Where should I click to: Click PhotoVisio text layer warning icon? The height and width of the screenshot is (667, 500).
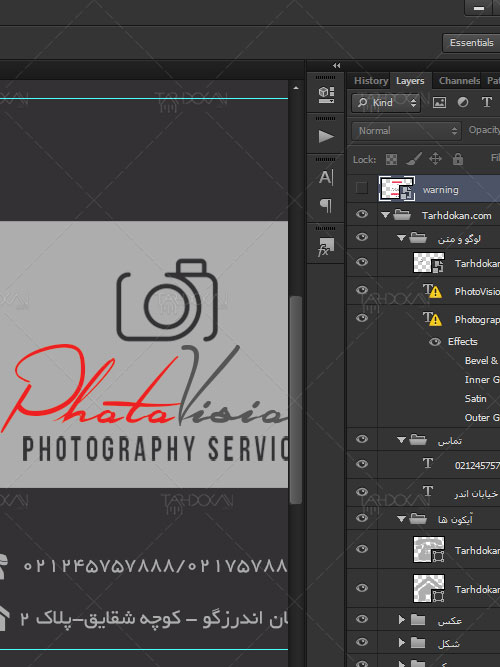[435, 292]
